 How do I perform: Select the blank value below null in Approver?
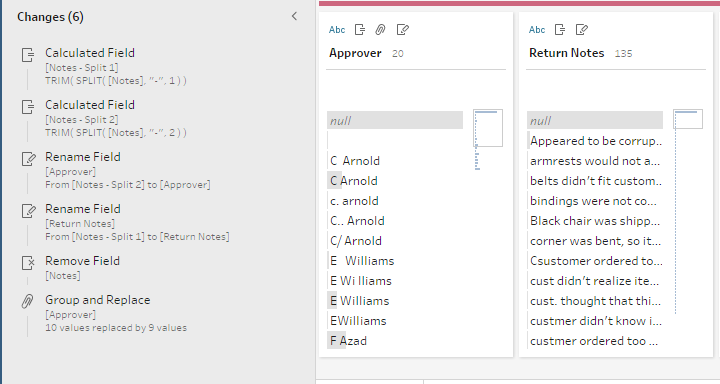[395, 140]
